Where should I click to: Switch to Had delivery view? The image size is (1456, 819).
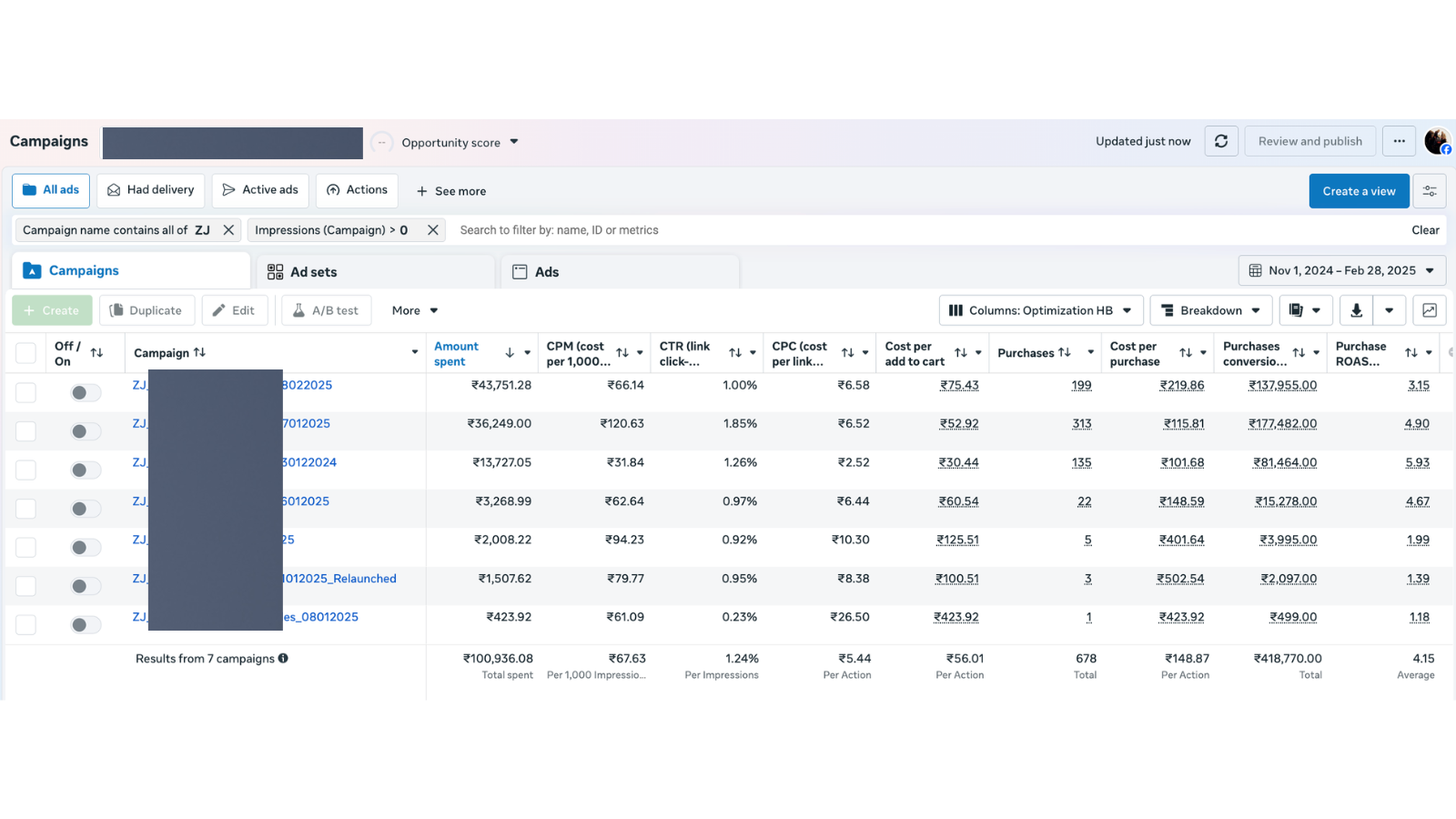[x=151, y=190]
